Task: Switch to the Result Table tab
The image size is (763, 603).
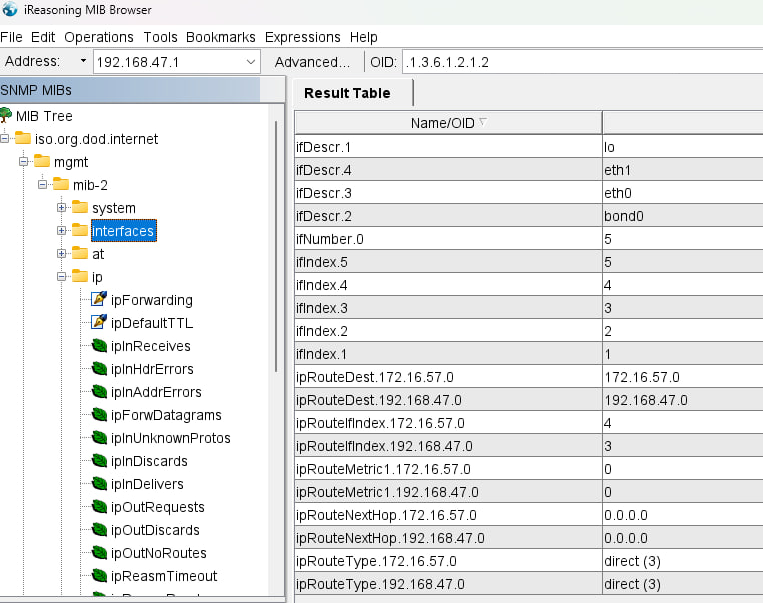Action: coord(347,93)
